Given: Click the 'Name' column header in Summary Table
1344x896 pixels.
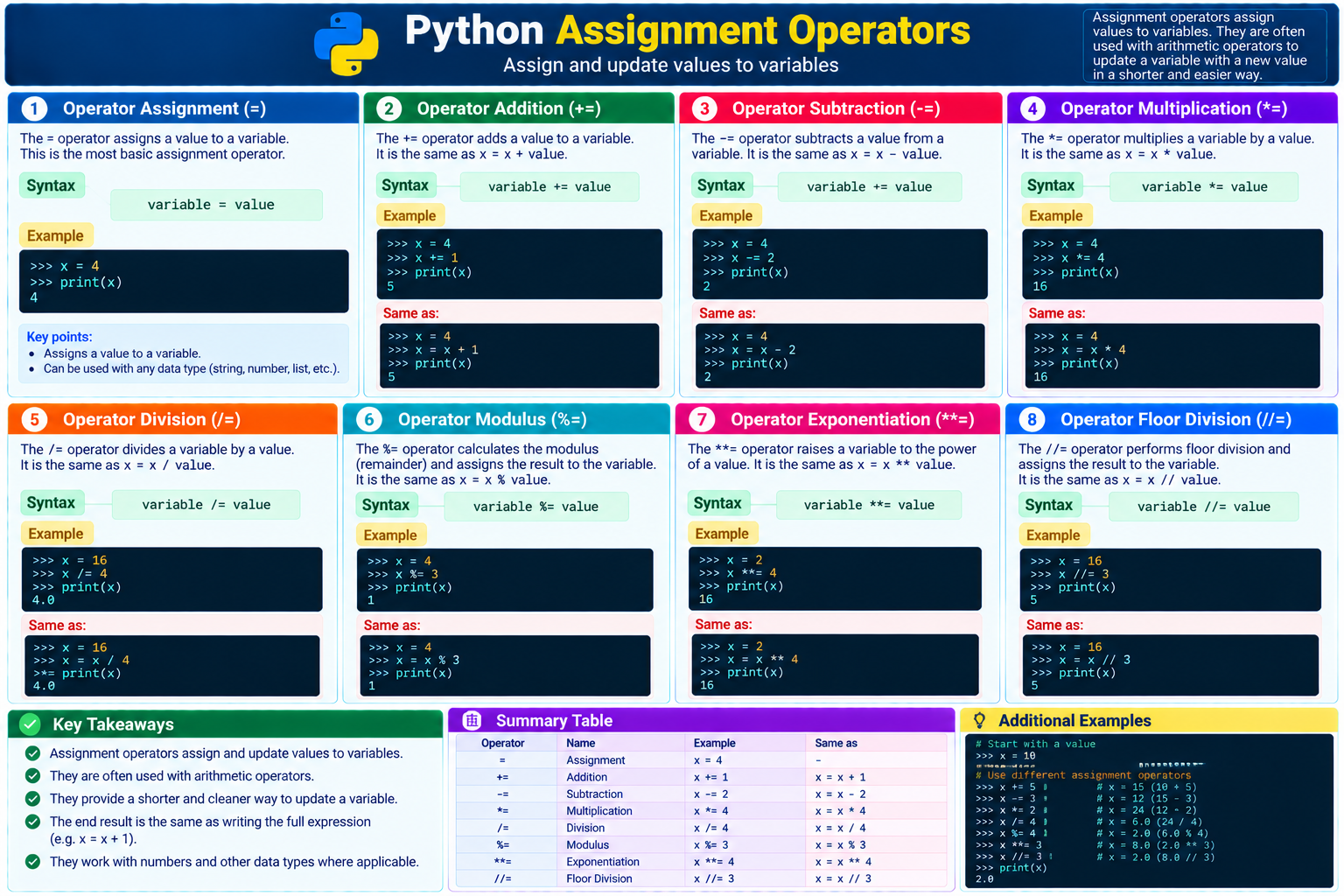Looking at the screenshot, I should pos(581,743).
